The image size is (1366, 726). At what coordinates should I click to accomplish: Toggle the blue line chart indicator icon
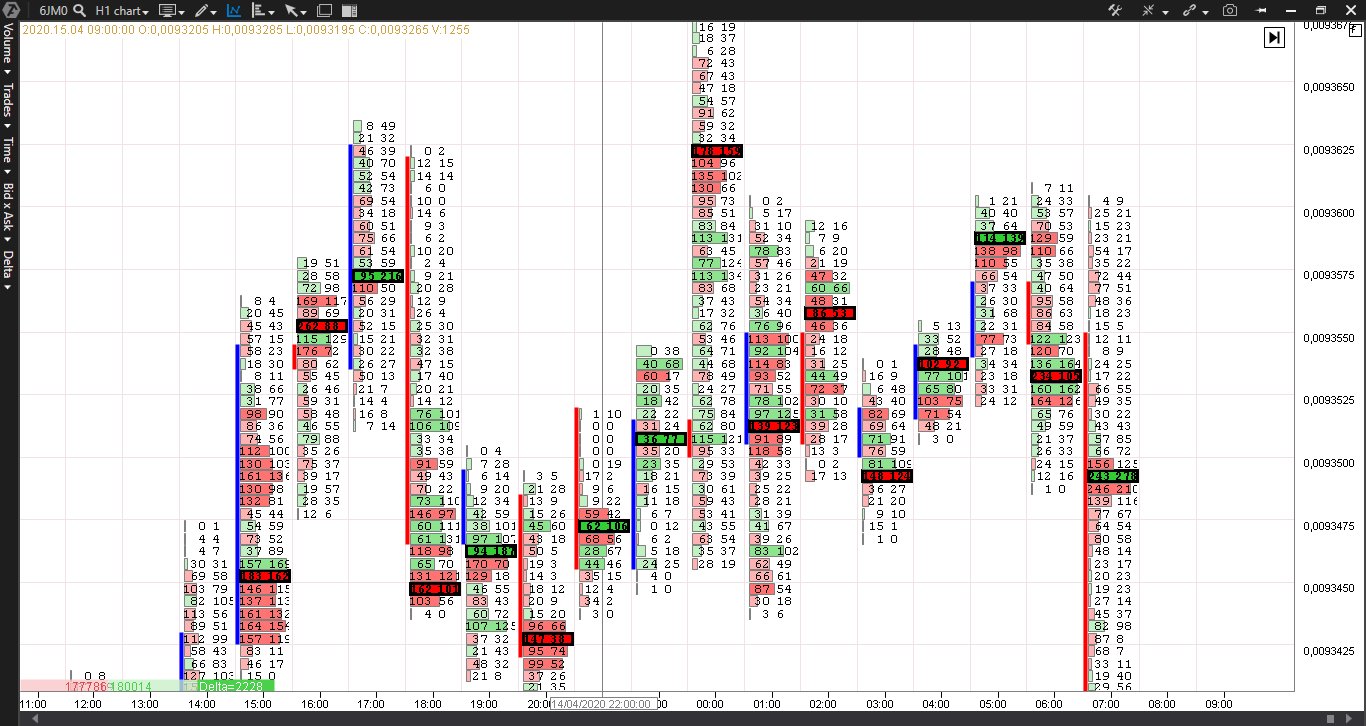[x=234, y=10]
